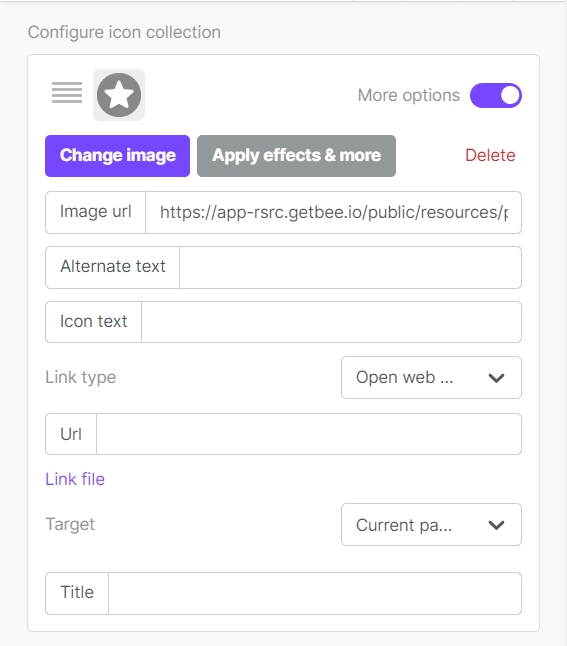Open the Link type dropdown
This screenshot has width=567, height=646.
coord(431,377)
